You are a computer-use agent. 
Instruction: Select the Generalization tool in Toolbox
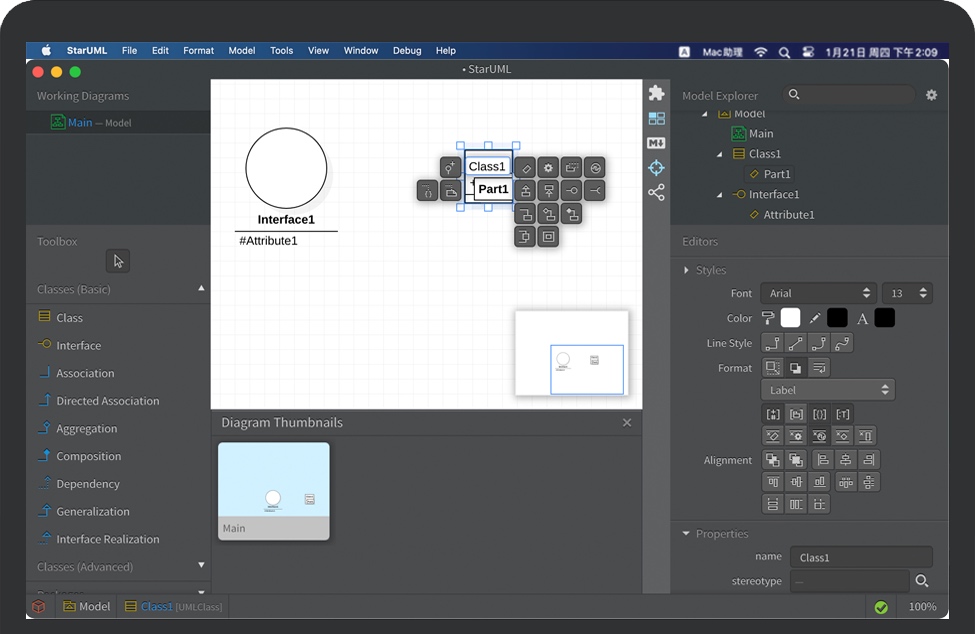pyautogui.click(x=93, y=511)
